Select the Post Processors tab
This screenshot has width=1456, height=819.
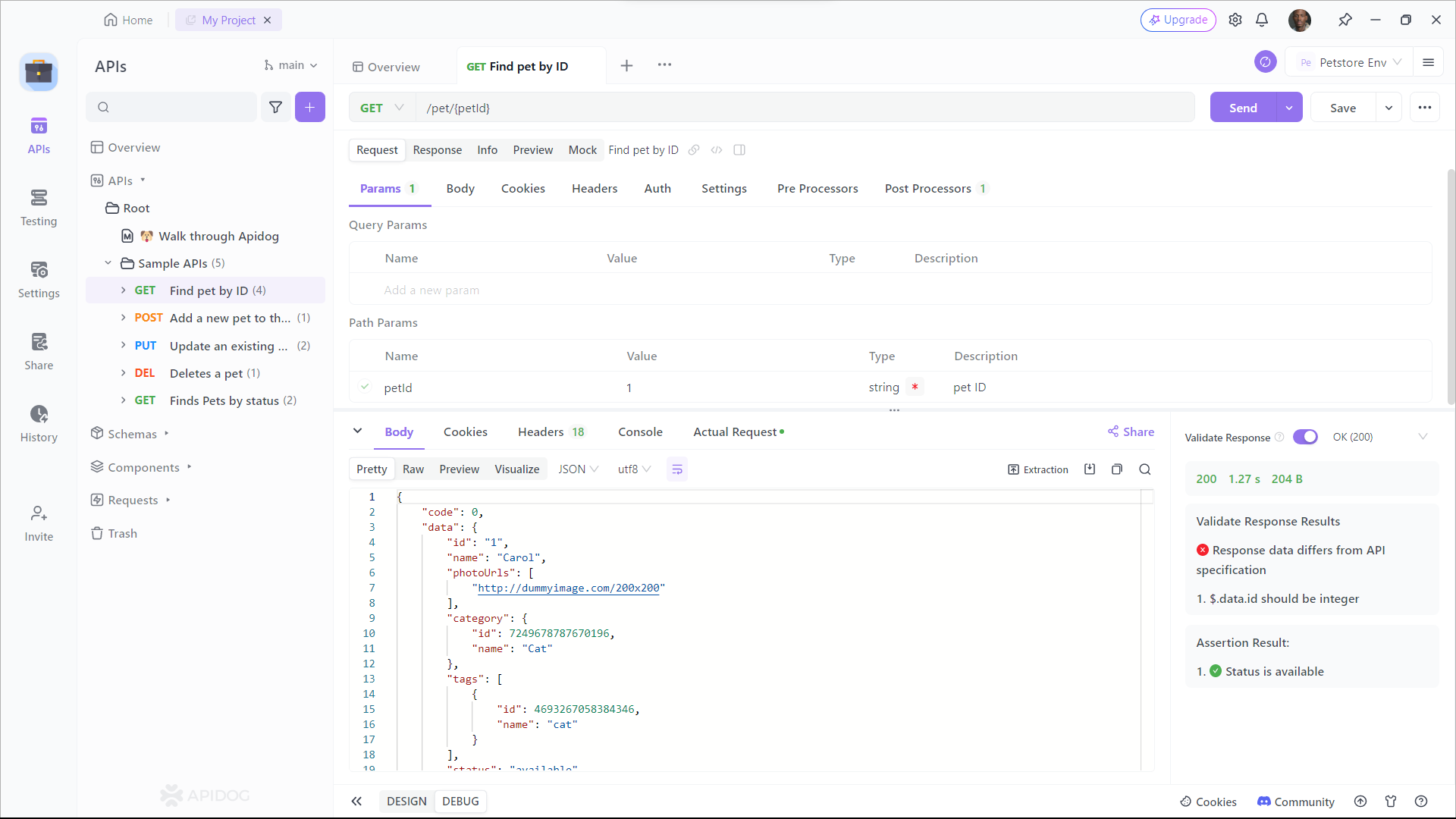(x=929, y=188)
